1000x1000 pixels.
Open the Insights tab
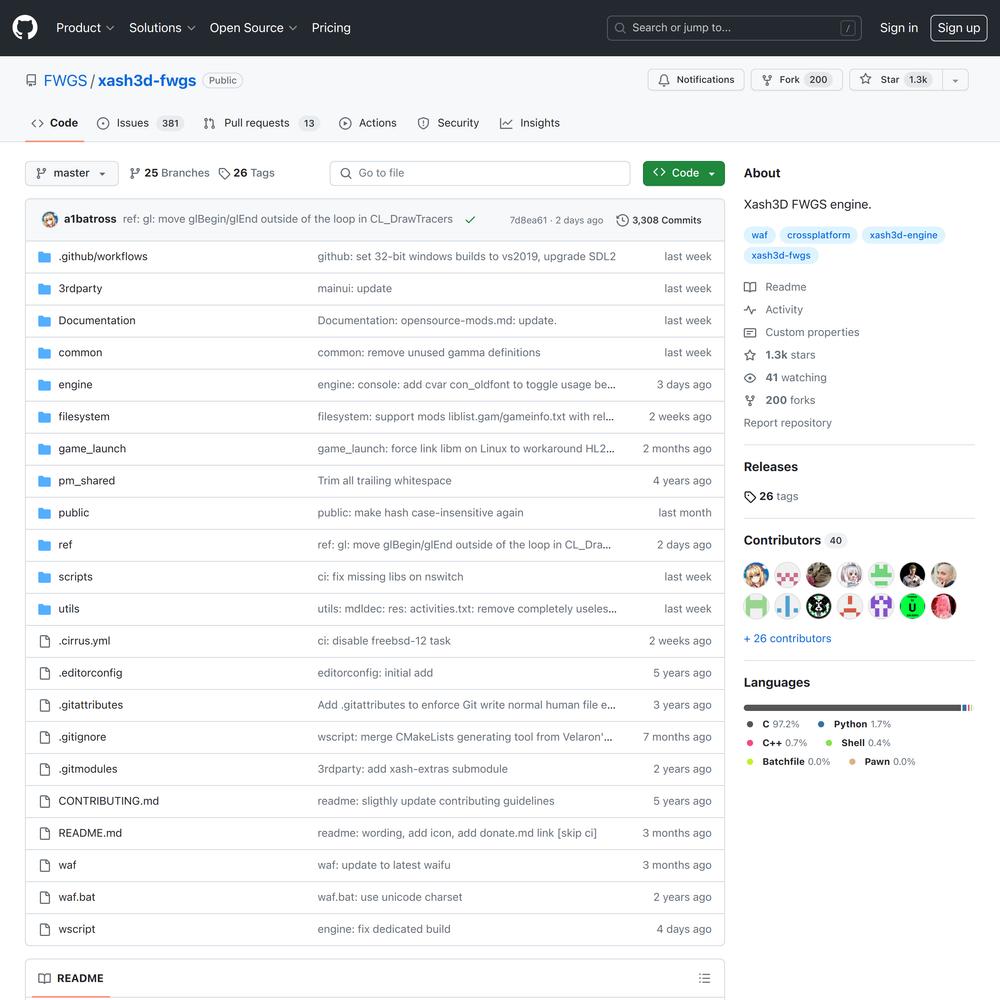click(530, 123)
